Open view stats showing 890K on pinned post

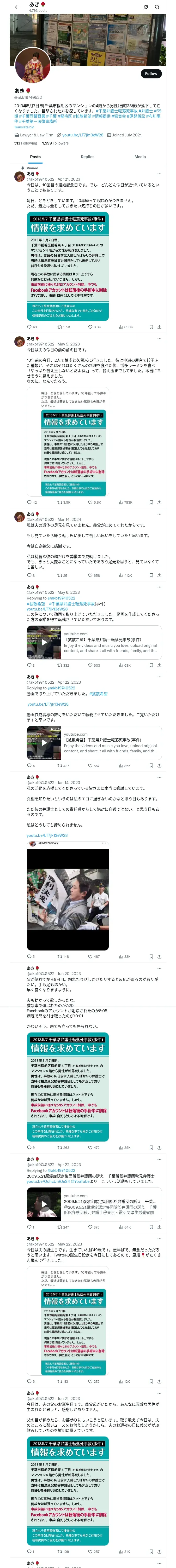[x=126, y=327]
